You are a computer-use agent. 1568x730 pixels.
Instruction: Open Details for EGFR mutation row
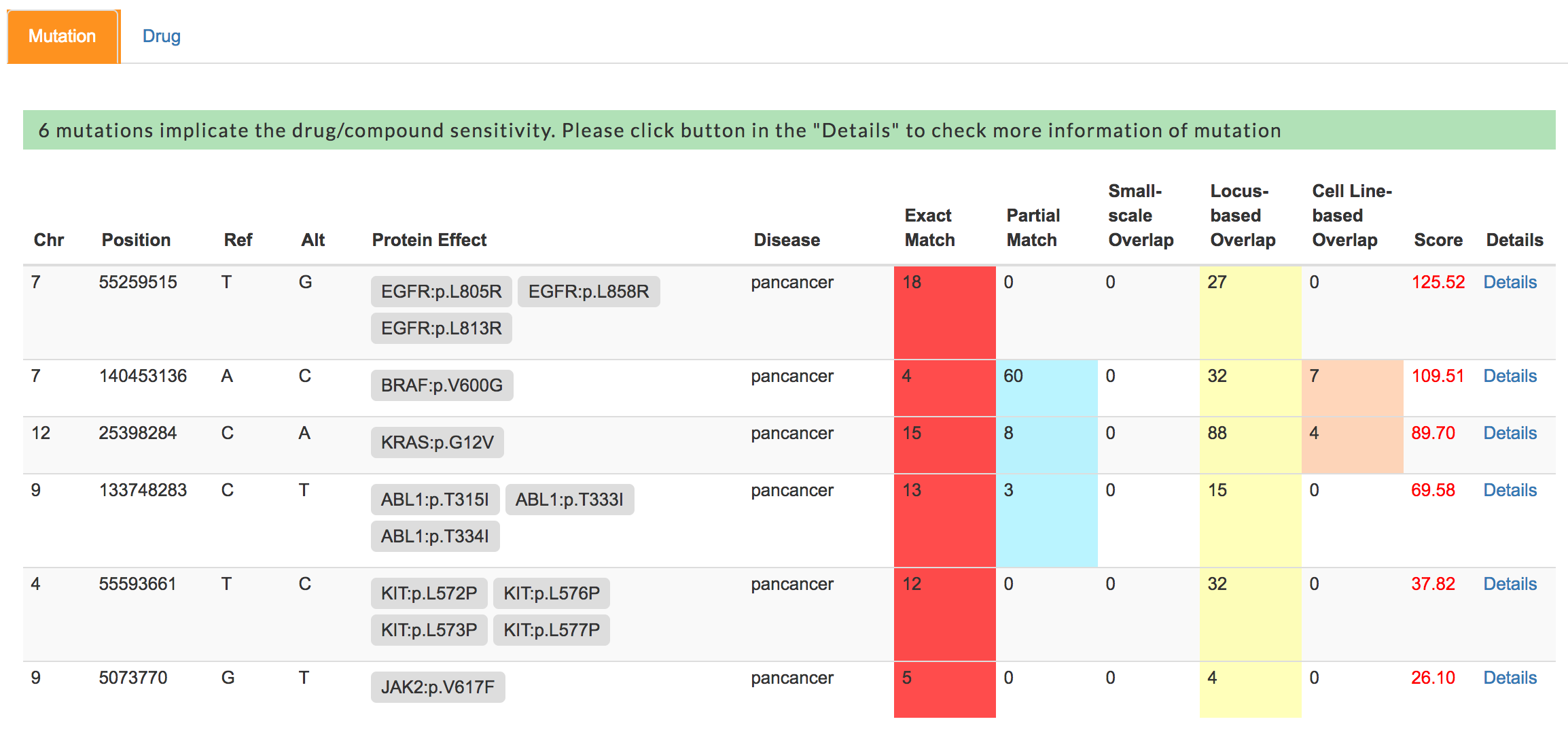point(1509,282)
